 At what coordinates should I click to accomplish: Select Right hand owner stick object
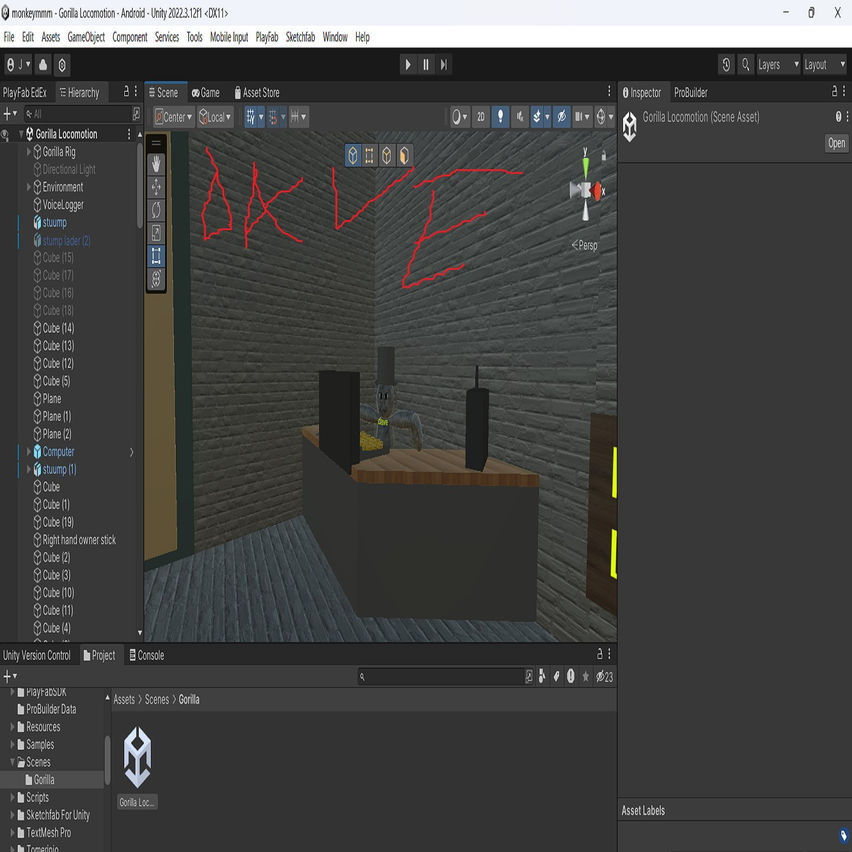click(x=79, y=540)
